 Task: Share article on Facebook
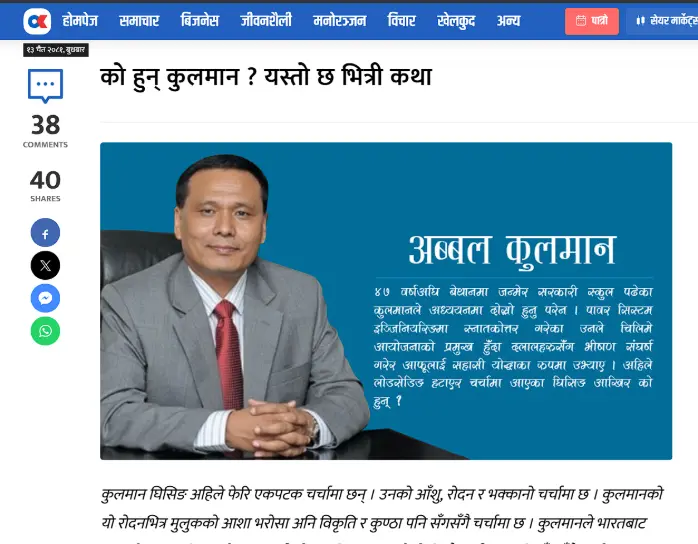(x=45, y=233)
